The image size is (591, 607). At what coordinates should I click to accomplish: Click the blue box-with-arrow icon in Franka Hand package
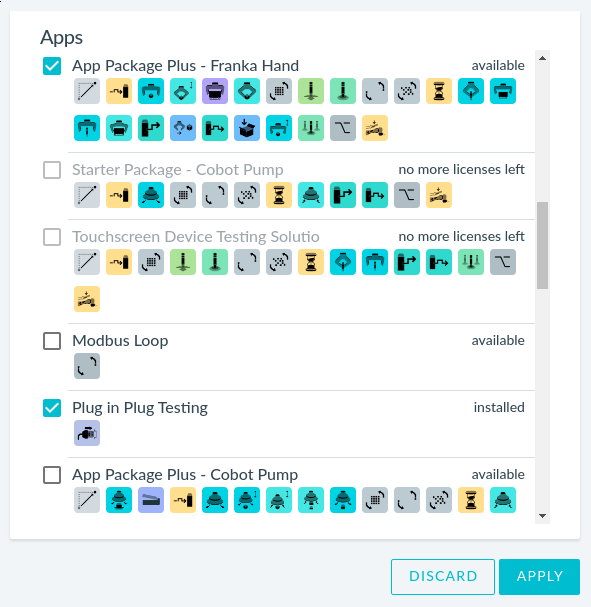(247, 128)
